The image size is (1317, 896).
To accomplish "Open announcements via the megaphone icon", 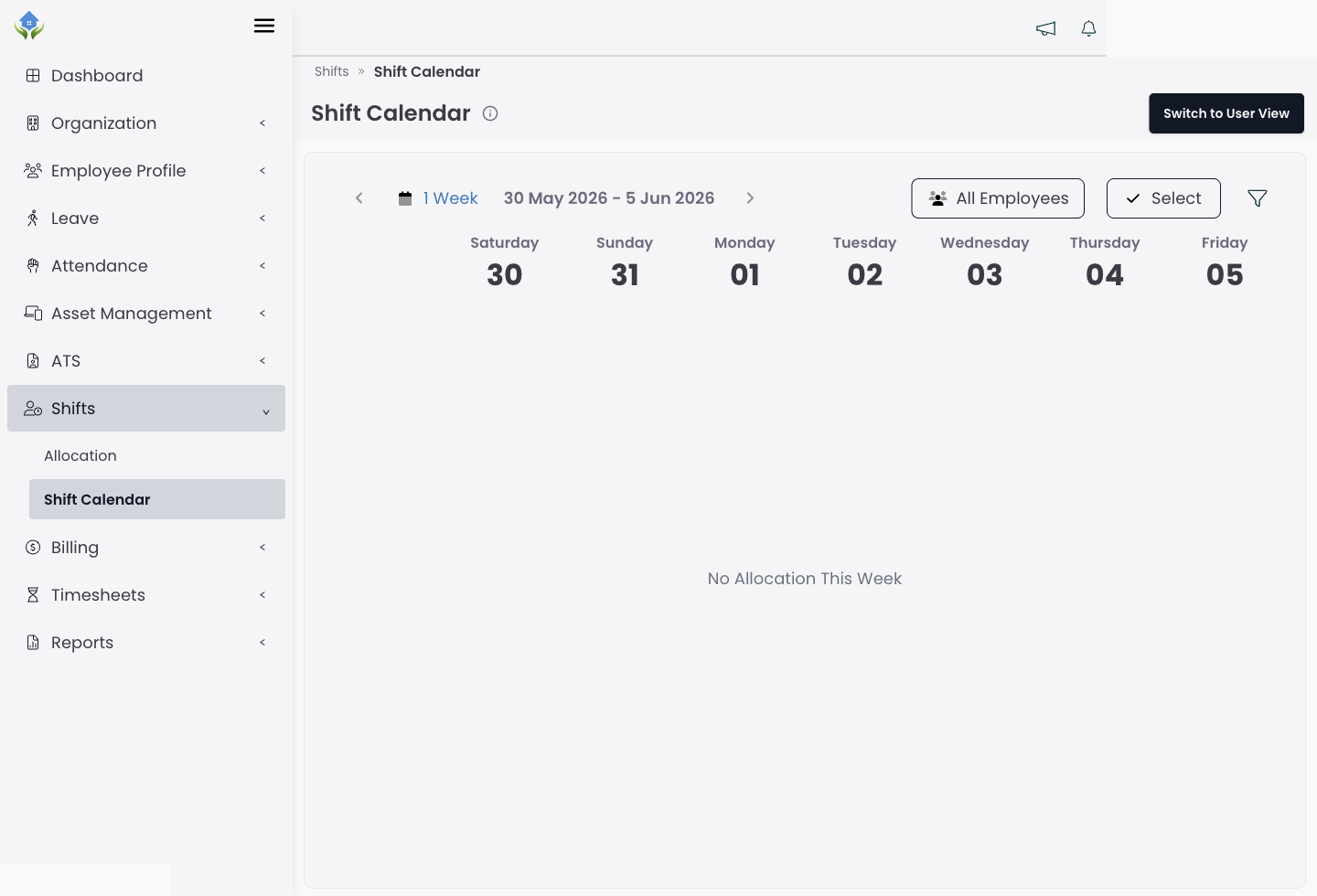I will coord(1045,28).
